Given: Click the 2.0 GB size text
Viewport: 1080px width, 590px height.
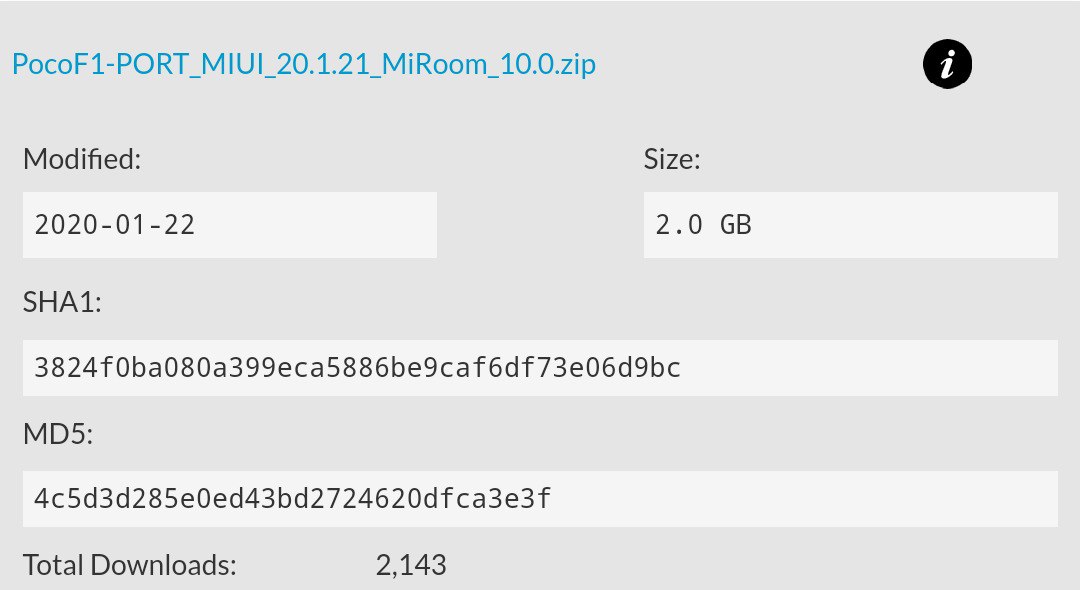Looking at the screenshot, I should 703,225.
